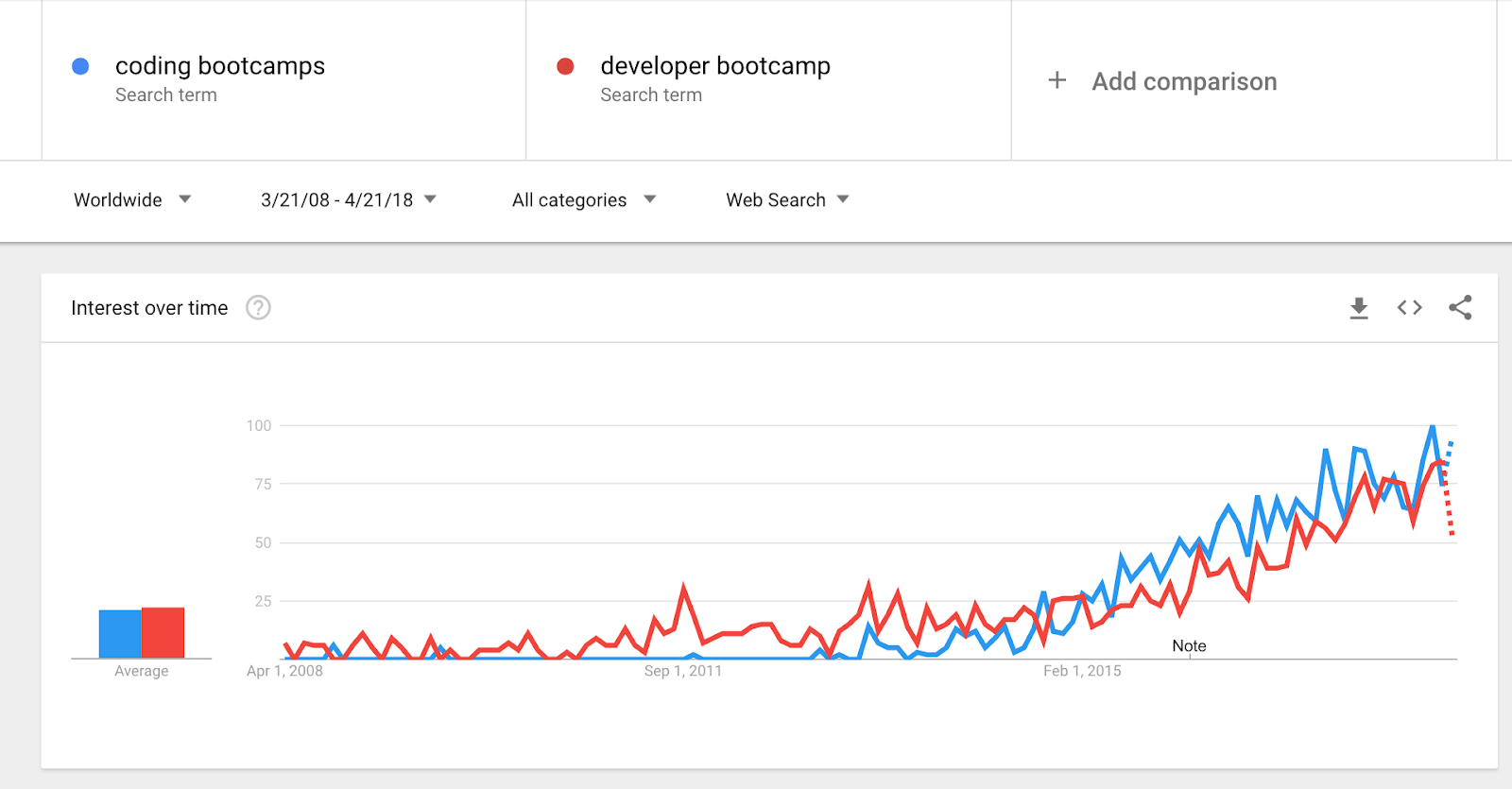The image size is (1512, 789).
Task: Open the All categories dropdown
Action: tap(583, 199)
